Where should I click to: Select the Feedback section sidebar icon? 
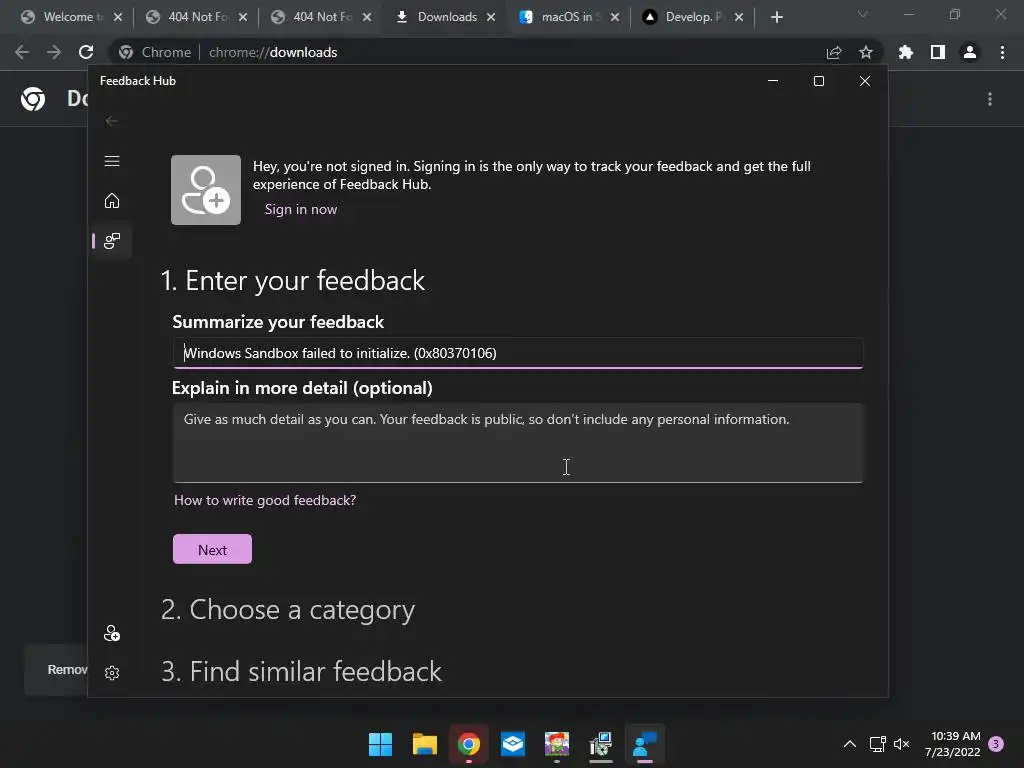click(x=112, y=241)
